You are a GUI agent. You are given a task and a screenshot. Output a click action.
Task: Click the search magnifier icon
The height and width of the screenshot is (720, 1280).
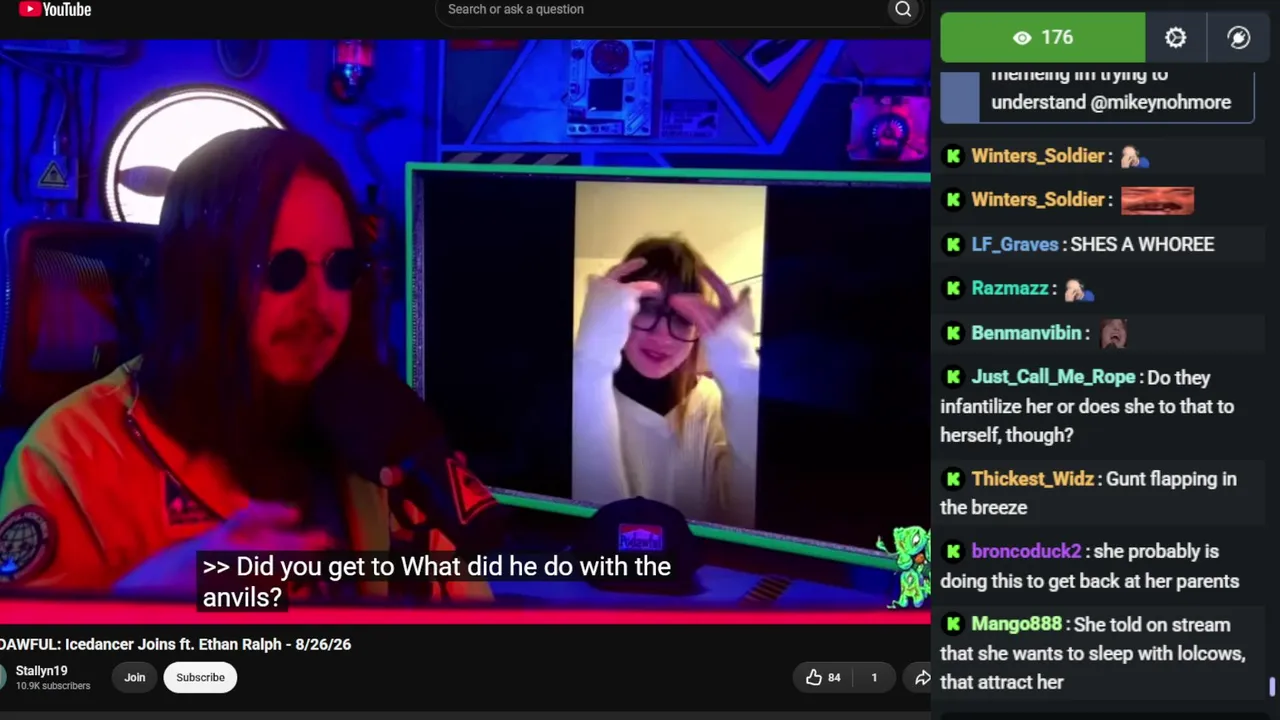pos(903,10)
